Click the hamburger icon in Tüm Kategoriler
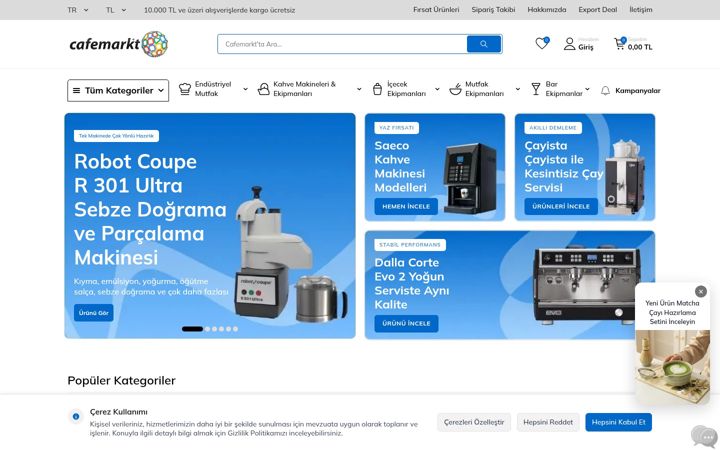The image size is (720, 450). click(x=77, y=90)
